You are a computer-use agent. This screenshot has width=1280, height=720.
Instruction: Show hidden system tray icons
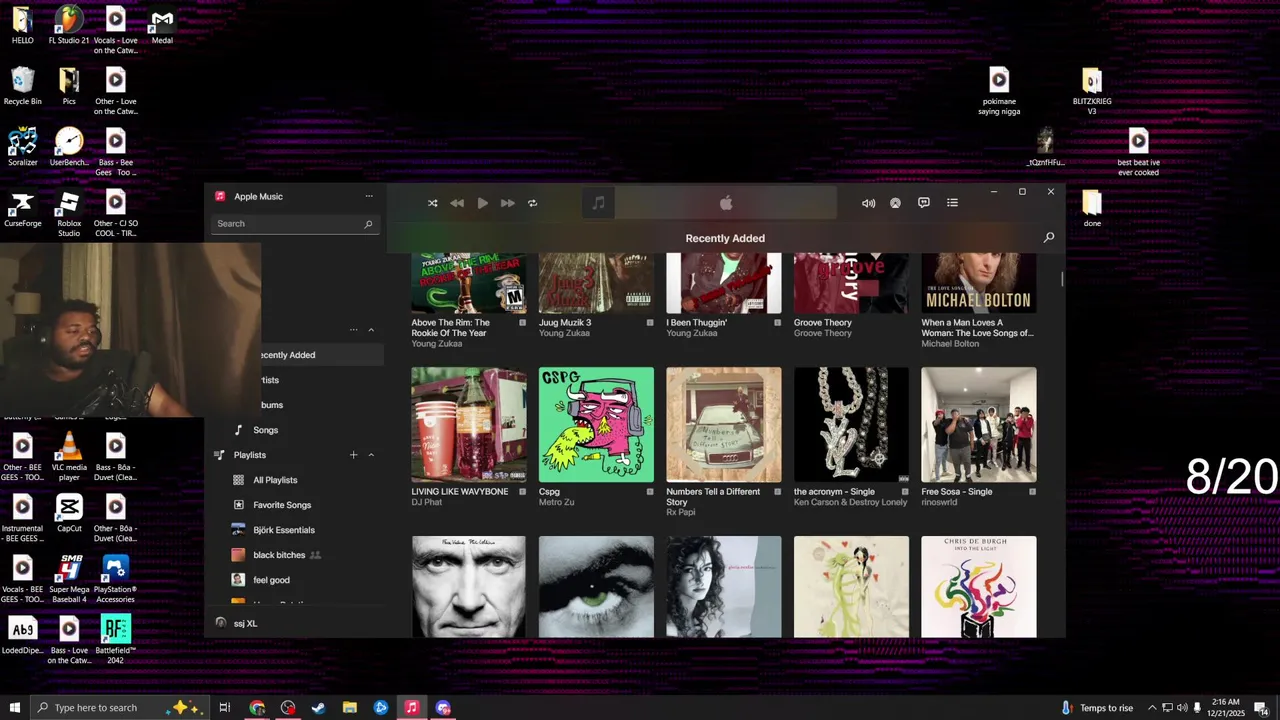click(1151, 707)
